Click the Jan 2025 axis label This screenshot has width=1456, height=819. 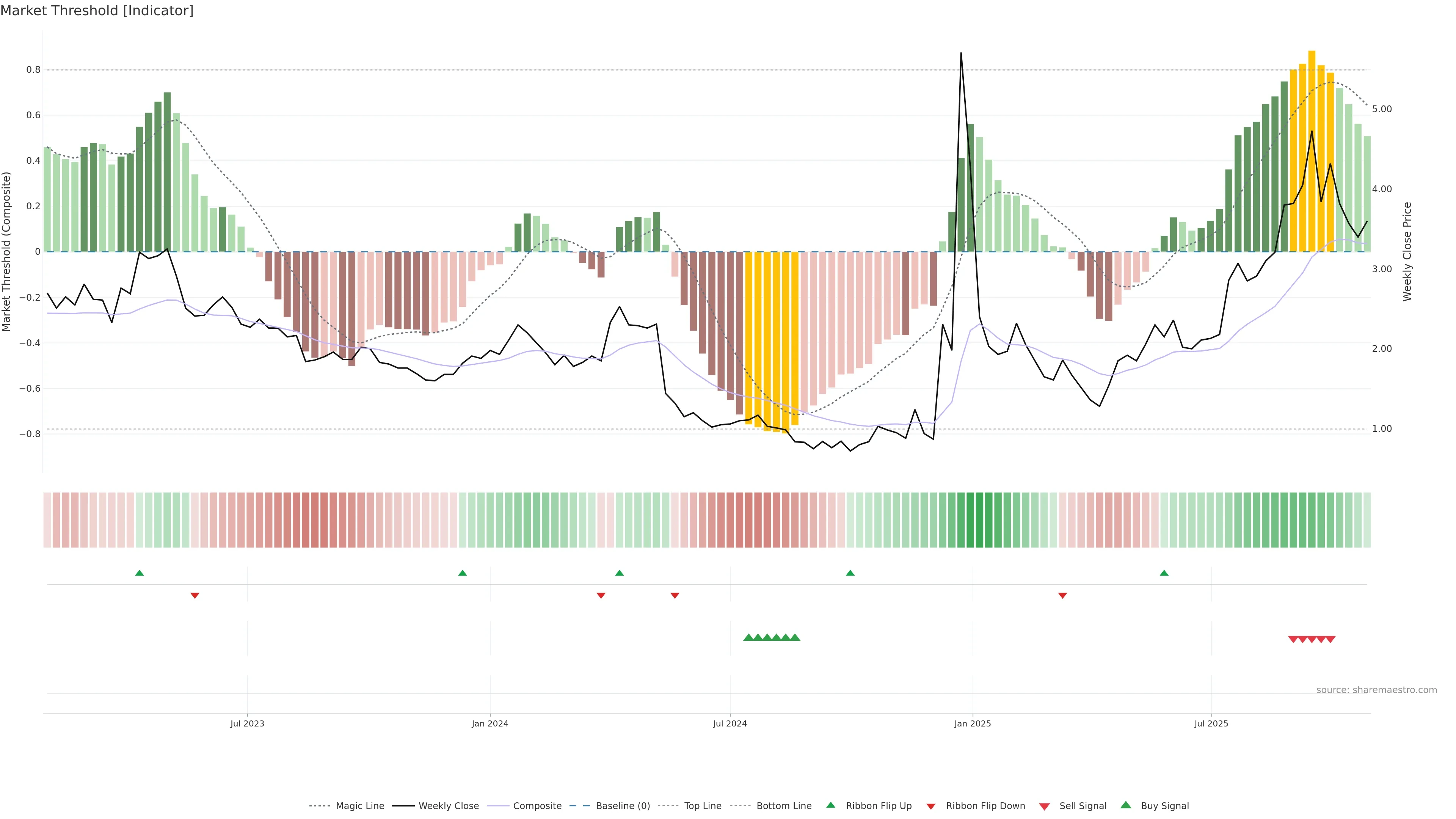click(972, 723)
